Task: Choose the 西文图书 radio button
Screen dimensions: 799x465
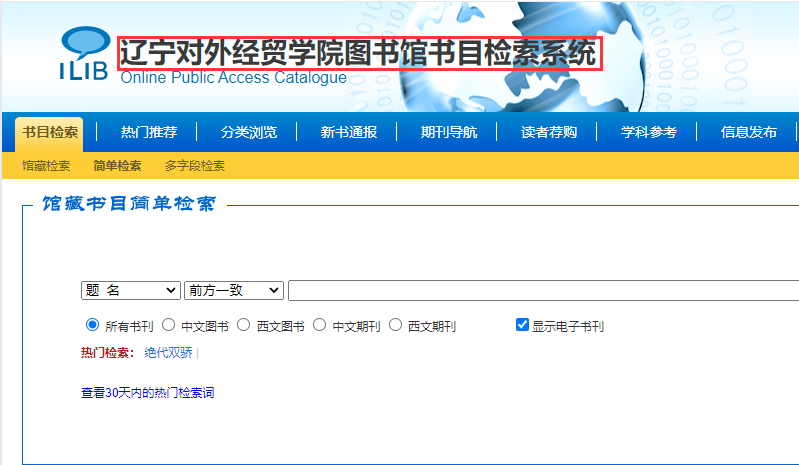Action: coord(244,324)
